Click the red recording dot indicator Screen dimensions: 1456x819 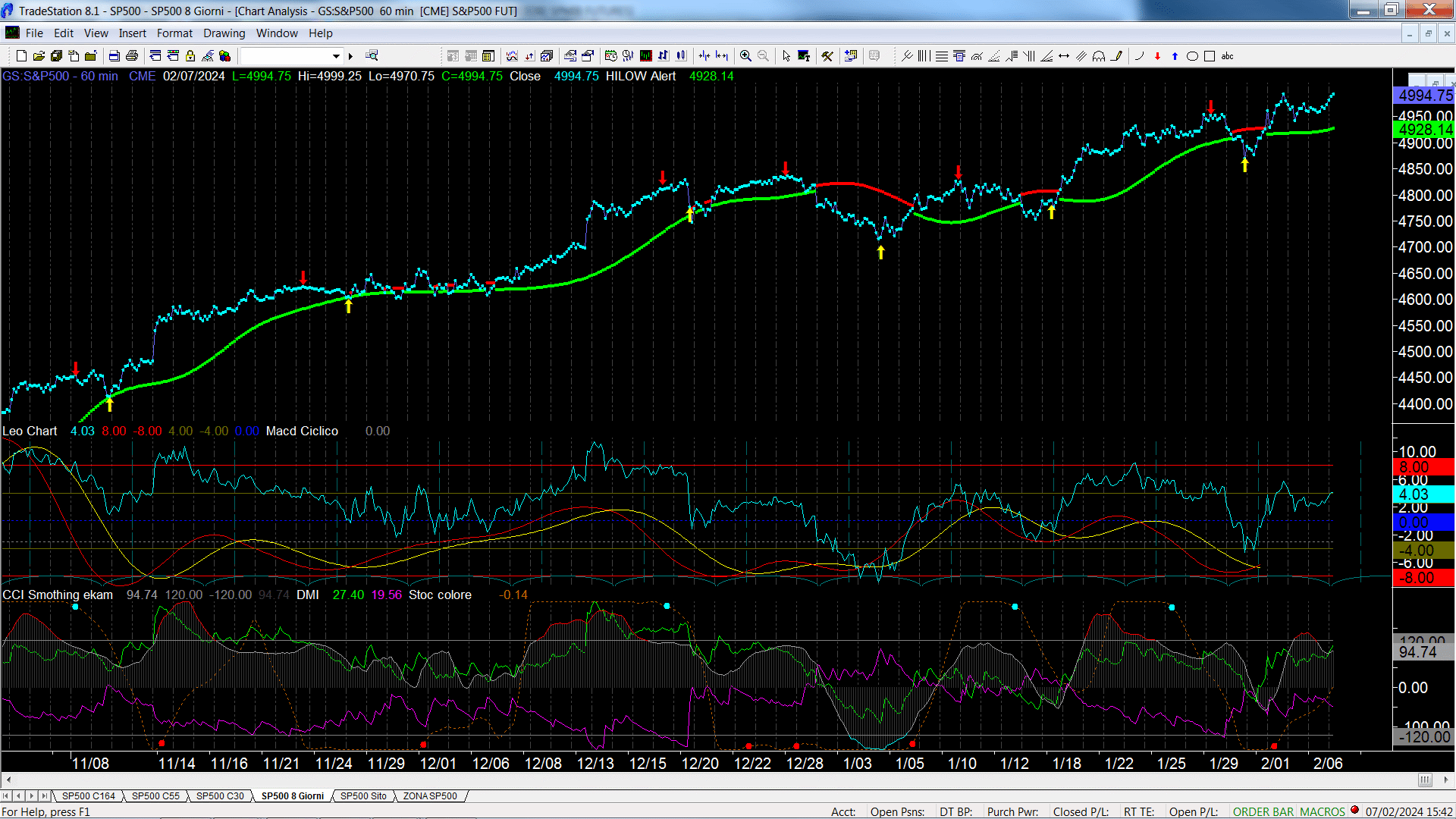coord(1354,811)
